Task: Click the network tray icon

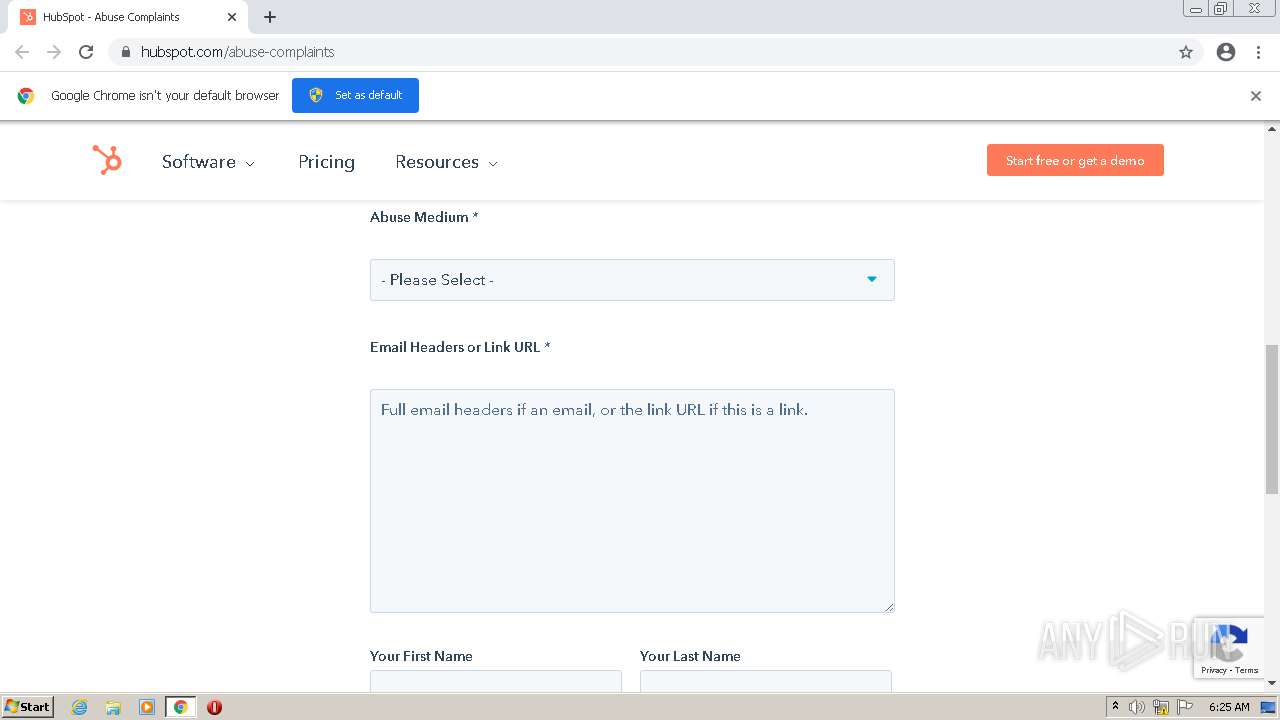Action: click(x=1161, y=707)
